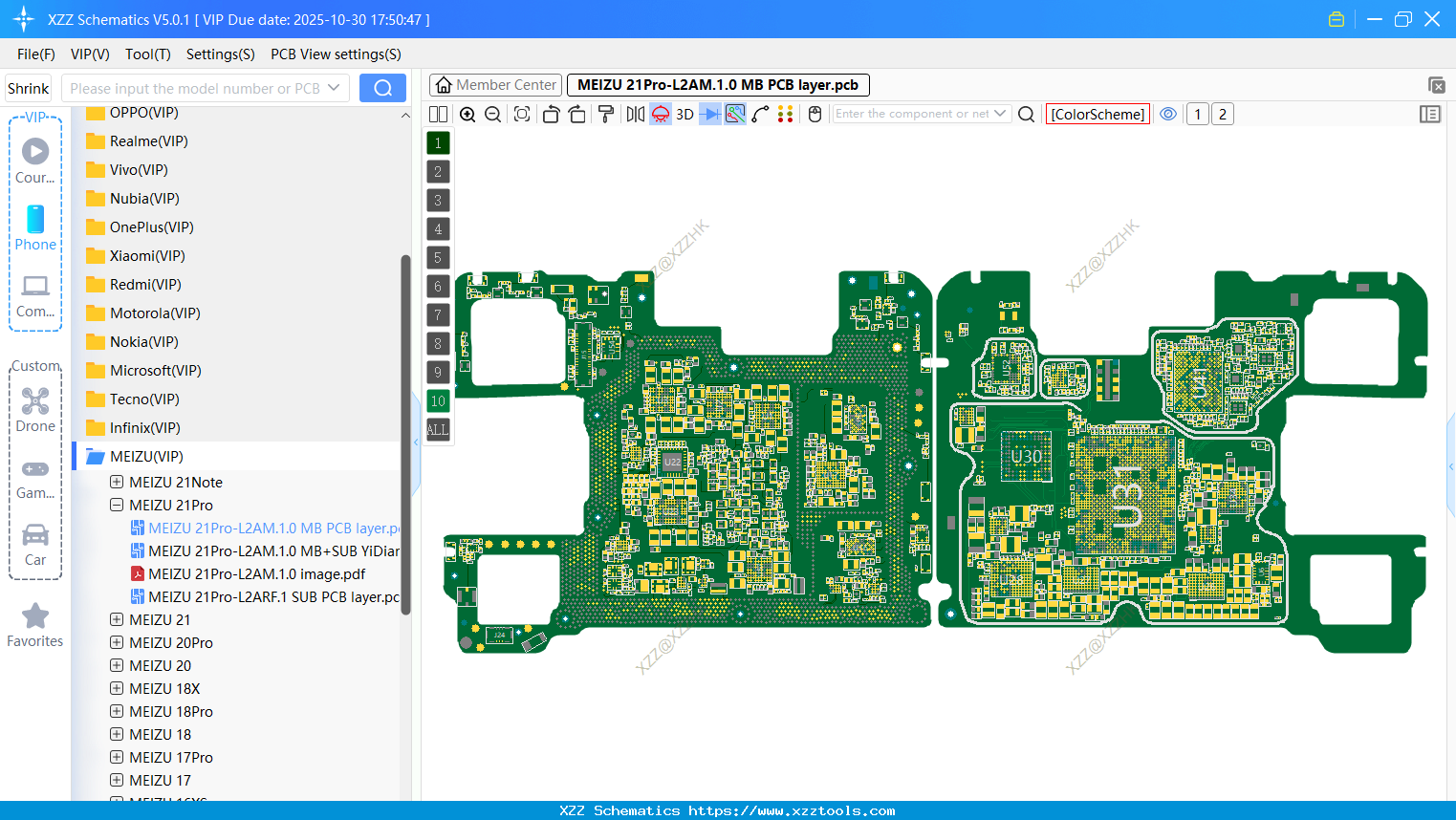The image size is (1456, 820).
Task: Open the ColorScheme settings
Action: (x=1097, y=114)
